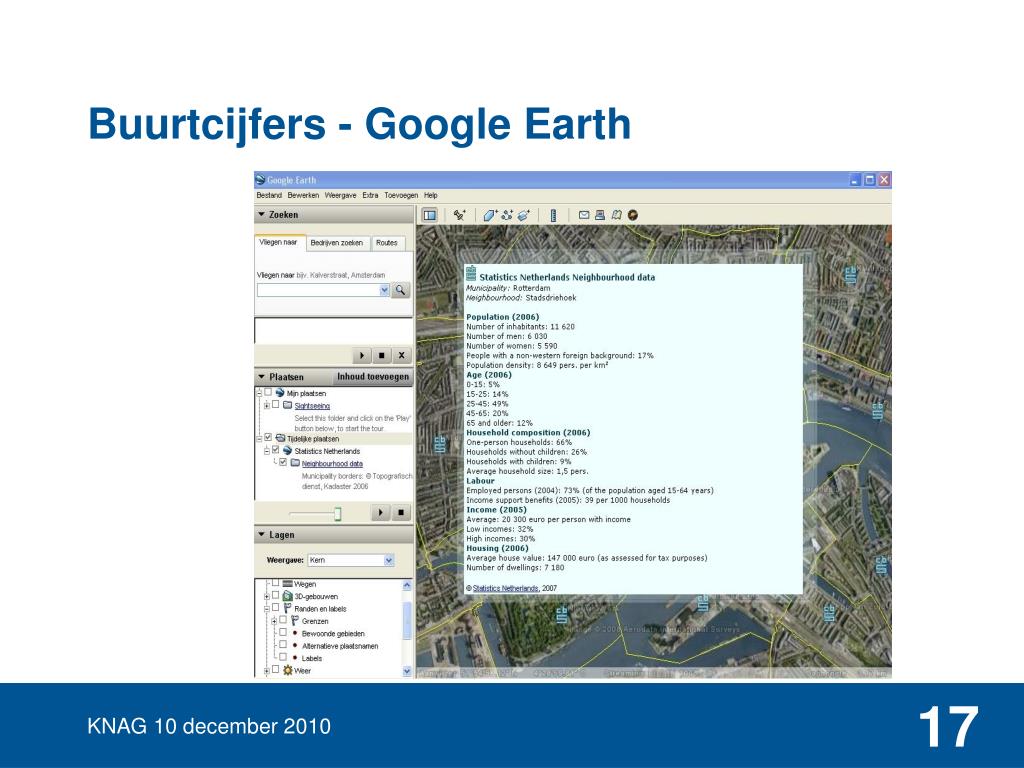Image resolution: width=1024 pixels, height=768 pixels.
Task: Click the Lagen list scroll-down arrow
Action: (x=407, y=671)
